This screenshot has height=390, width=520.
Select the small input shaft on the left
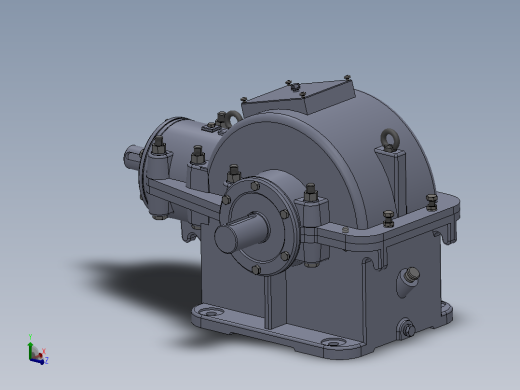132,158
